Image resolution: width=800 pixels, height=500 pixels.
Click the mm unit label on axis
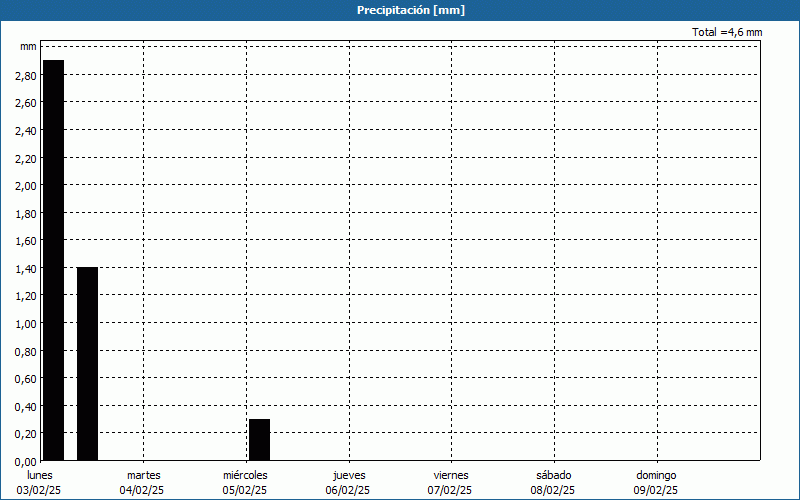pyautogui.click(x=28, y=47)
